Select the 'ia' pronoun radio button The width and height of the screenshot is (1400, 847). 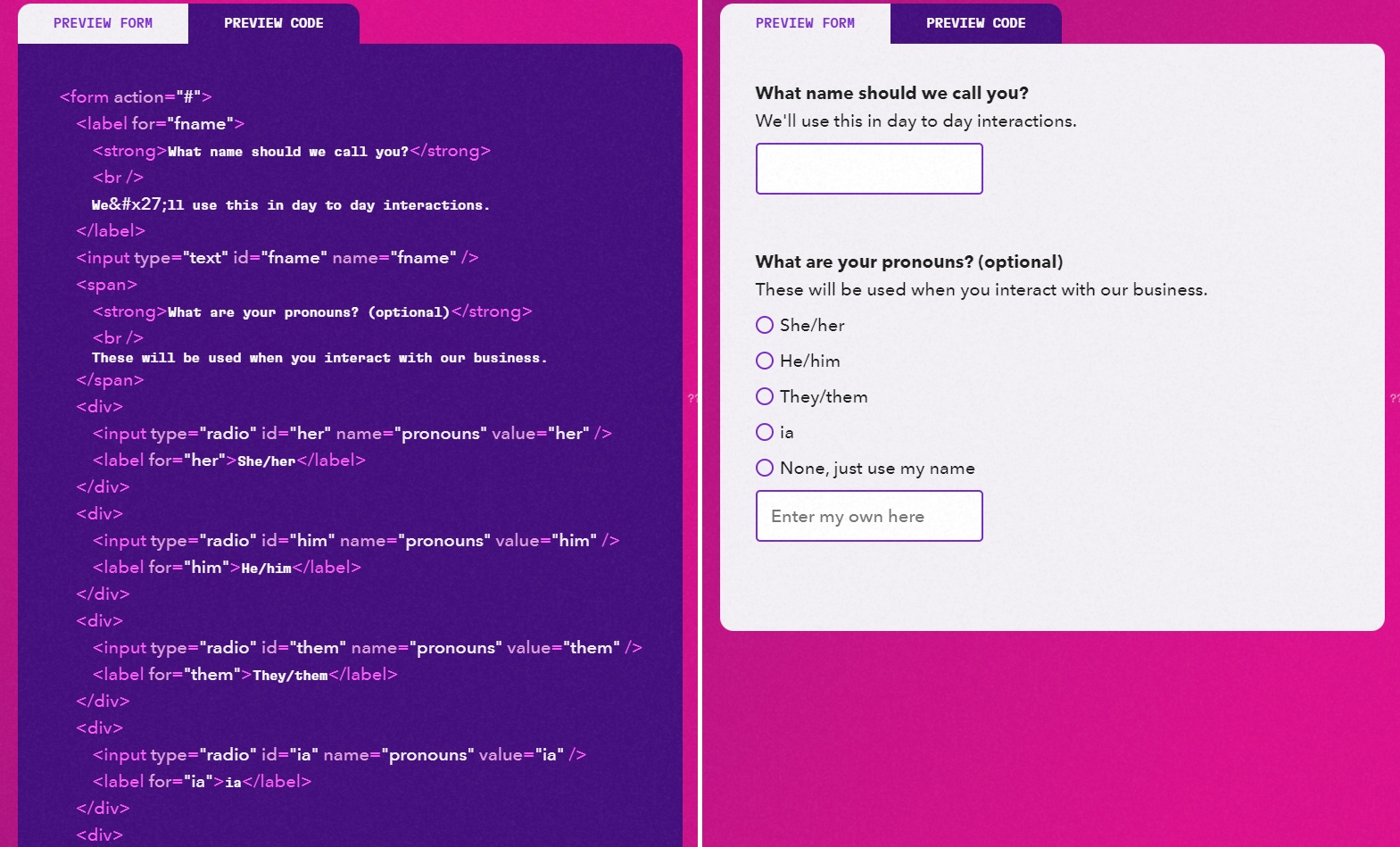coord(765,432)
